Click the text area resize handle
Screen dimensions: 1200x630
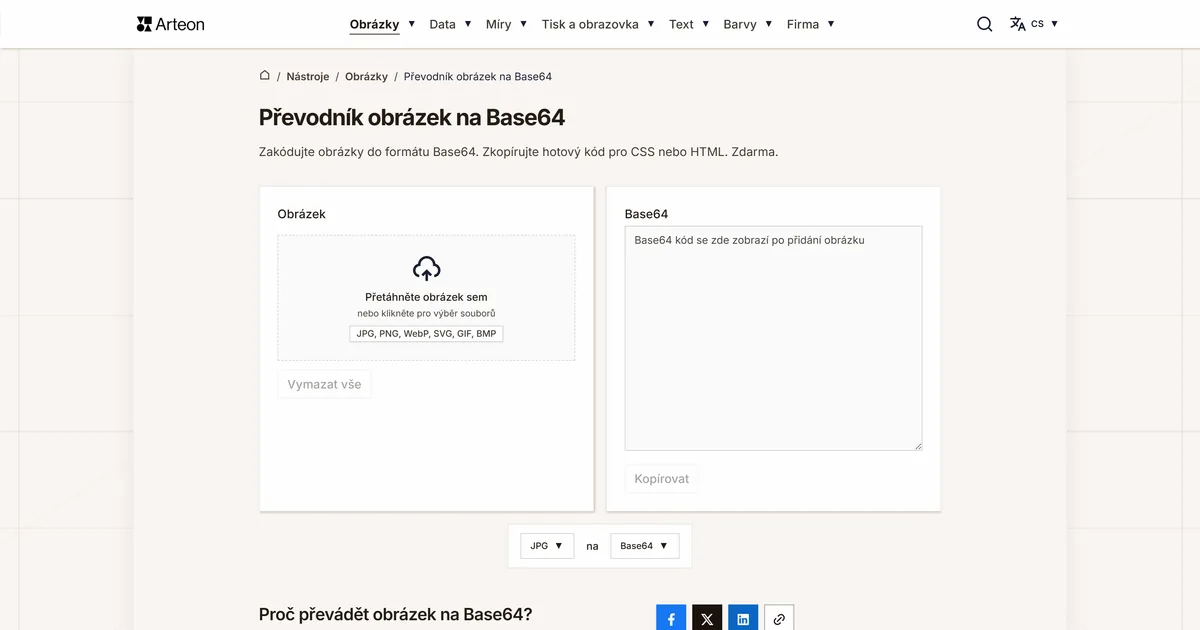917,446
